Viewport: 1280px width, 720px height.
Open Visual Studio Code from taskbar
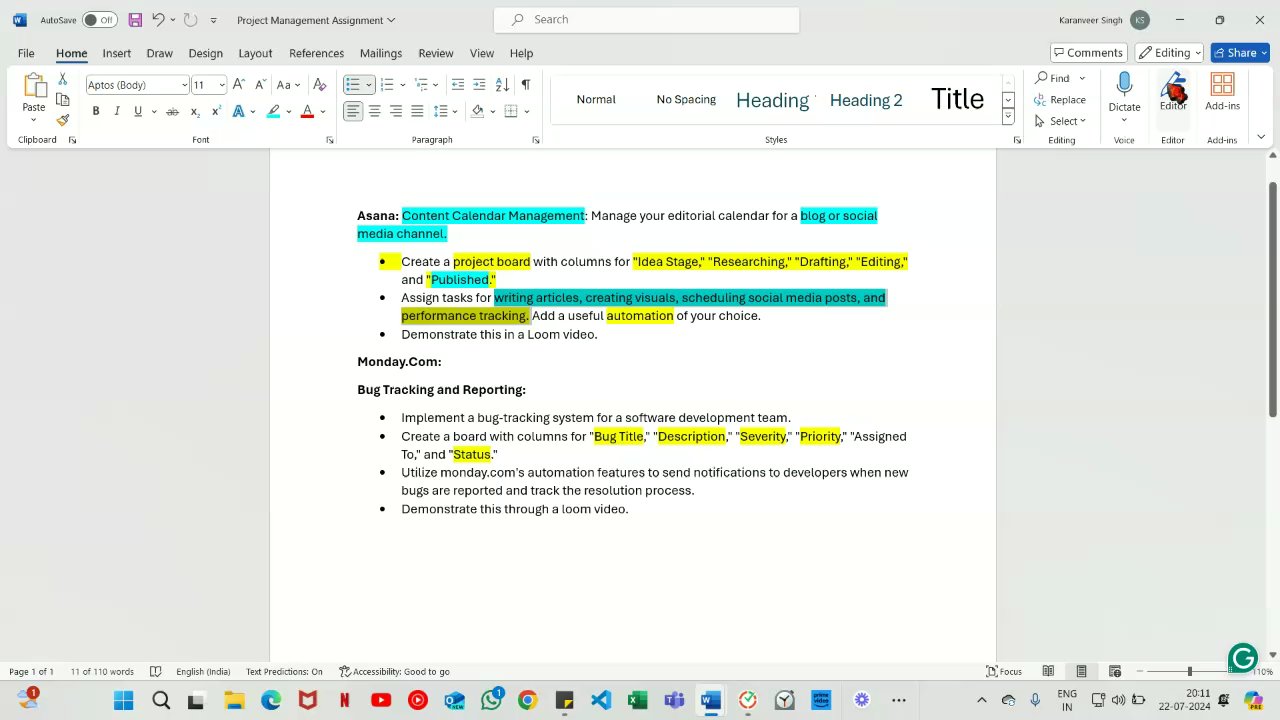pyautogui.click(x=600, y=700)
